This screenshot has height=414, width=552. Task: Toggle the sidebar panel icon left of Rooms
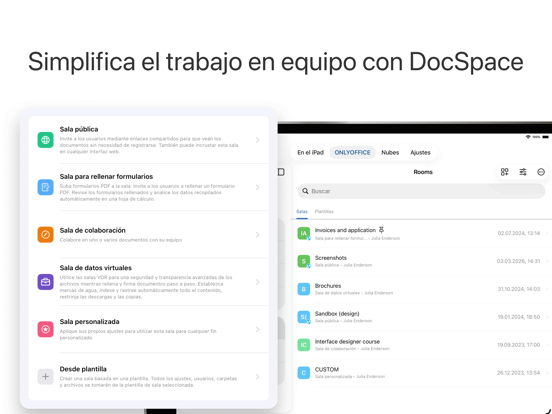pyautogui.click(x=281, y=172)
